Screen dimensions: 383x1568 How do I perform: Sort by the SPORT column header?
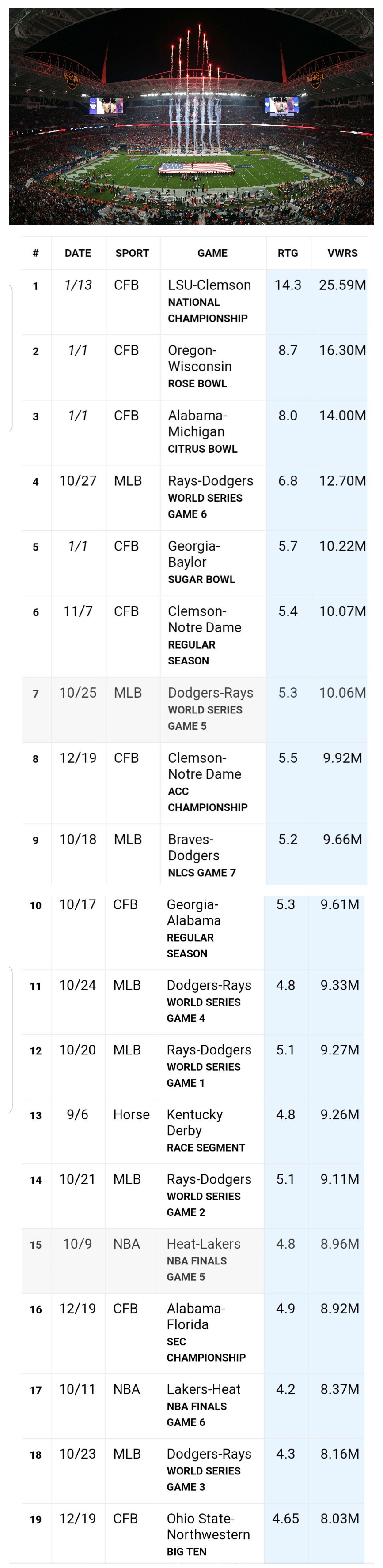(x=133, y=253)
